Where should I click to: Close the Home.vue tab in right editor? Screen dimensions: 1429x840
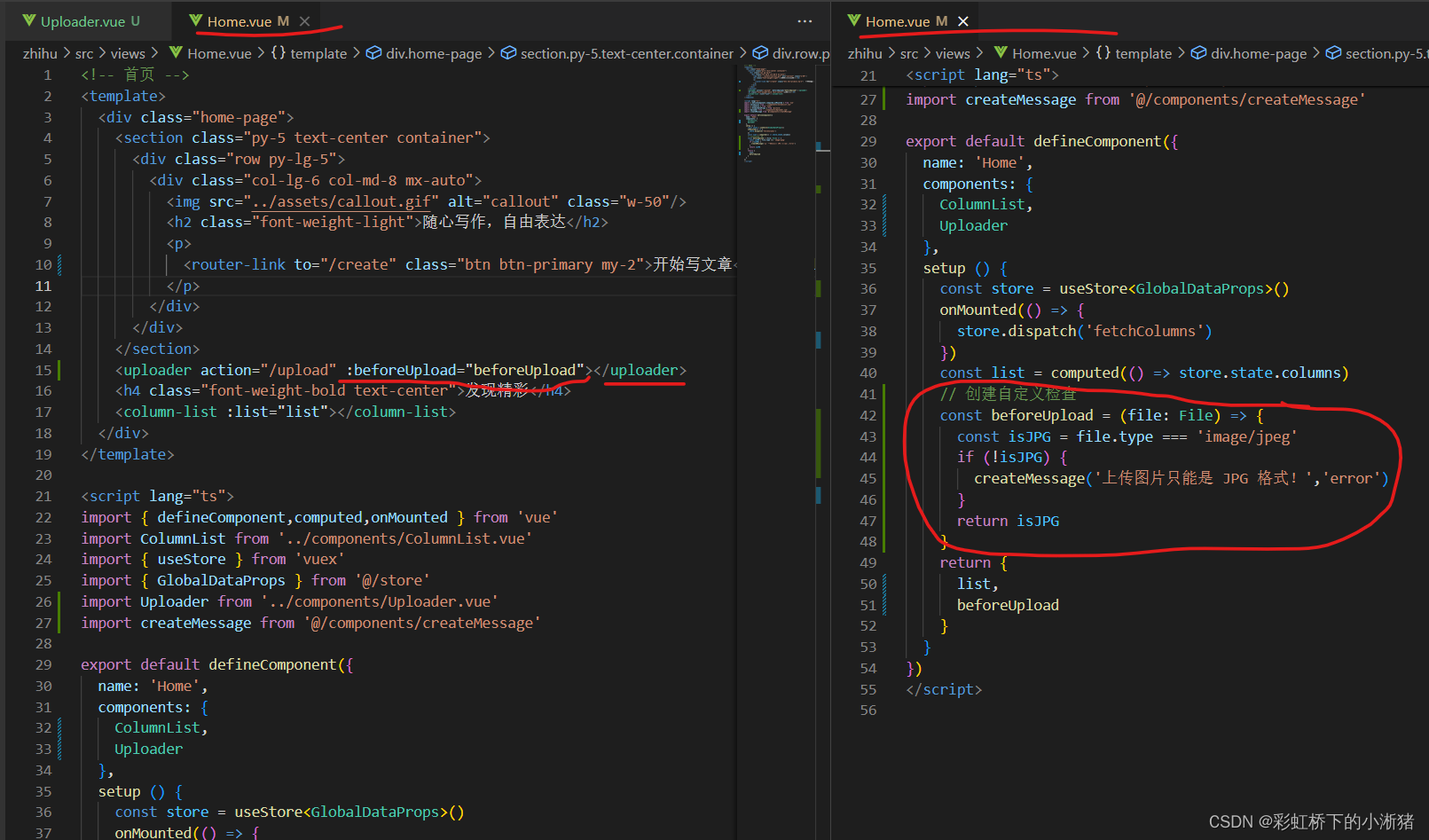click(963, 21)
